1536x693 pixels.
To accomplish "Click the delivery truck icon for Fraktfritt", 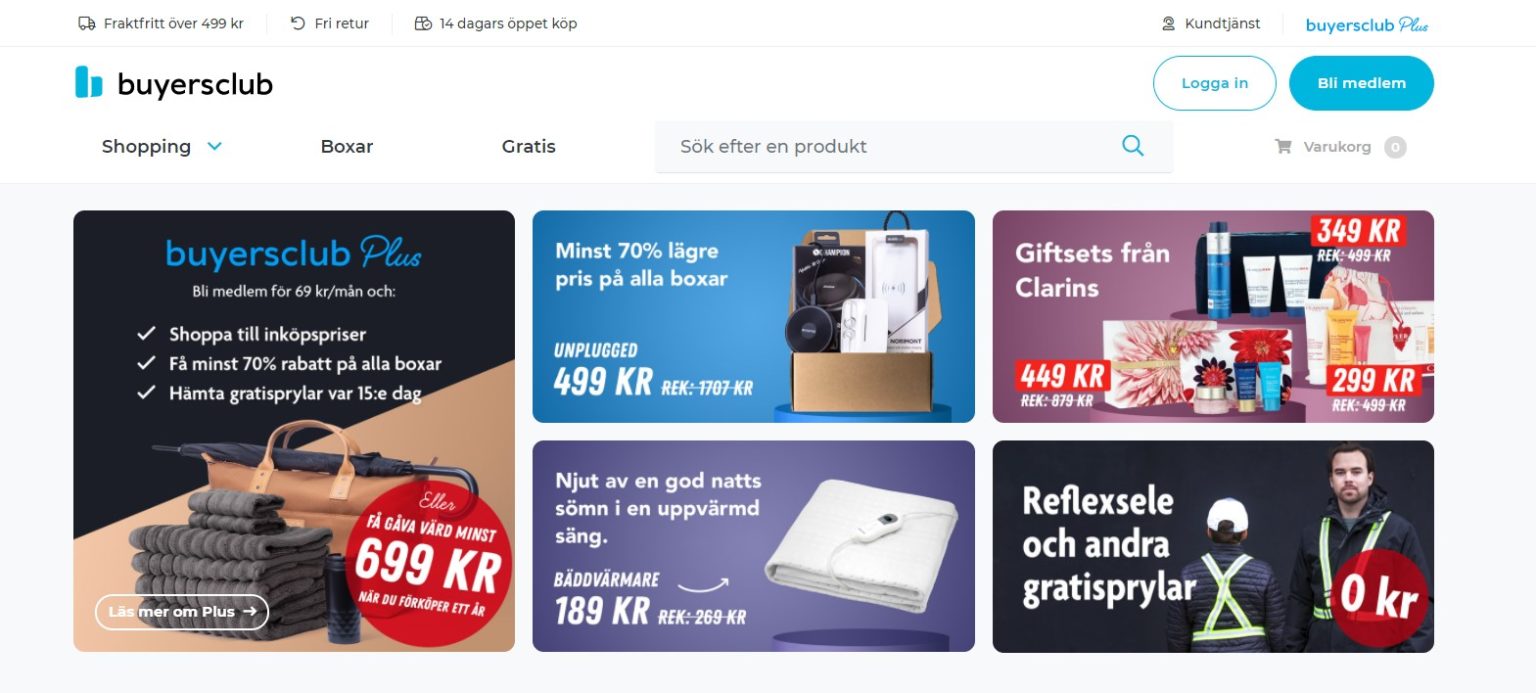I will click(x=87, y=23).
